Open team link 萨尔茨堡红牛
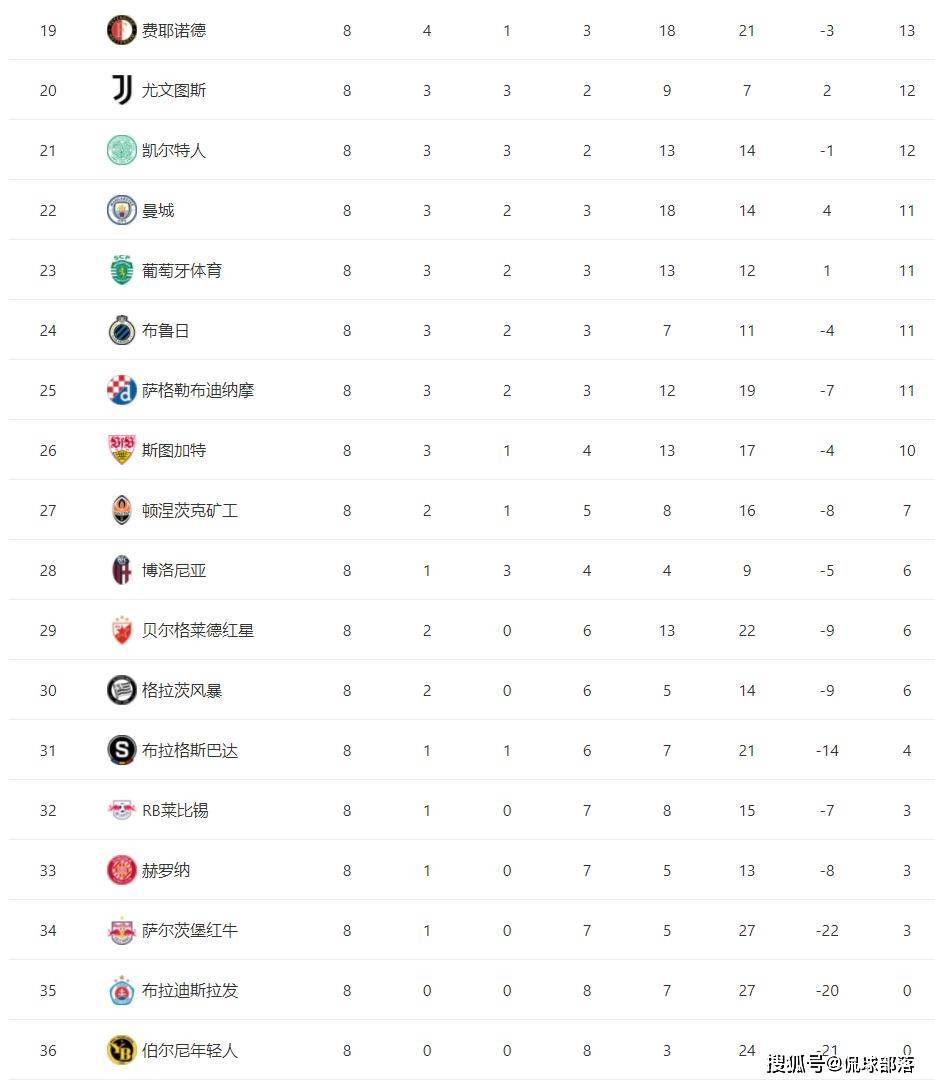Screen dimensions: 935x1084 click(189, 931)
